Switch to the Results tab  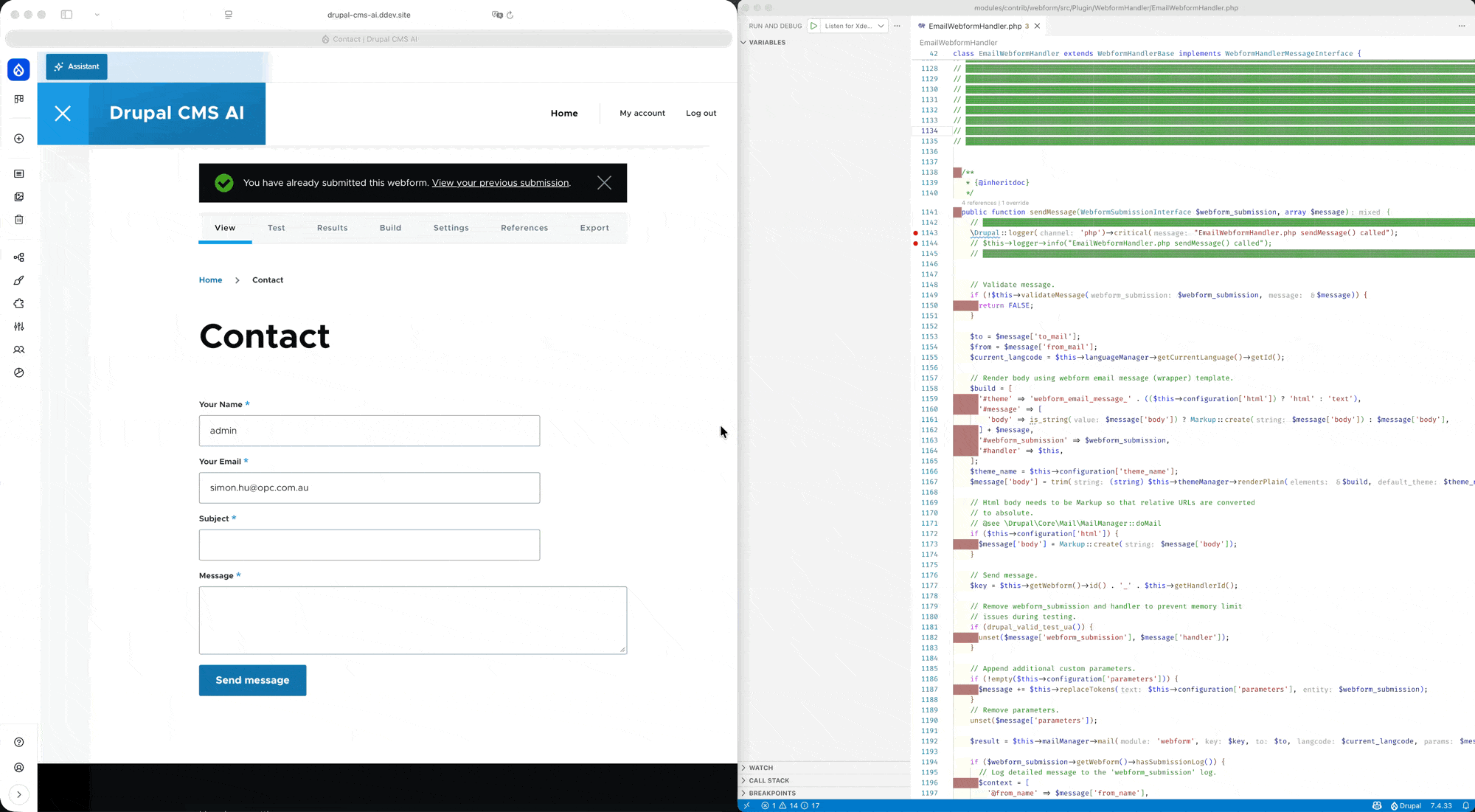[332, 228]
